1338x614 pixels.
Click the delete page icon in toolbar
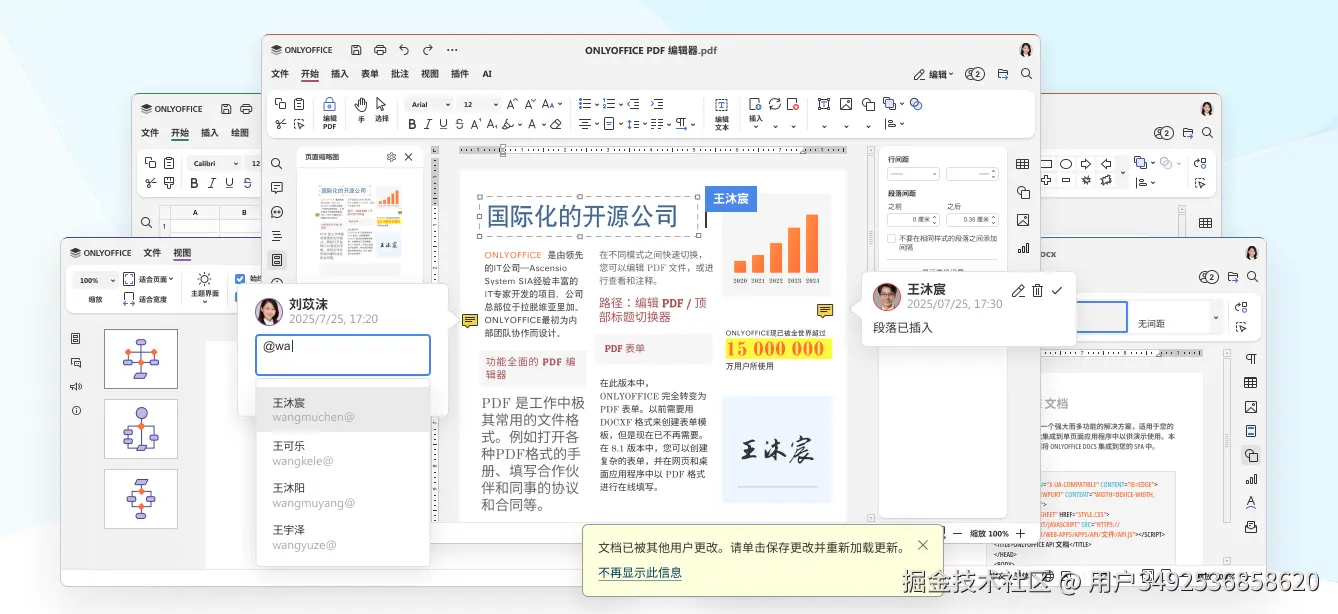(792, 104)
